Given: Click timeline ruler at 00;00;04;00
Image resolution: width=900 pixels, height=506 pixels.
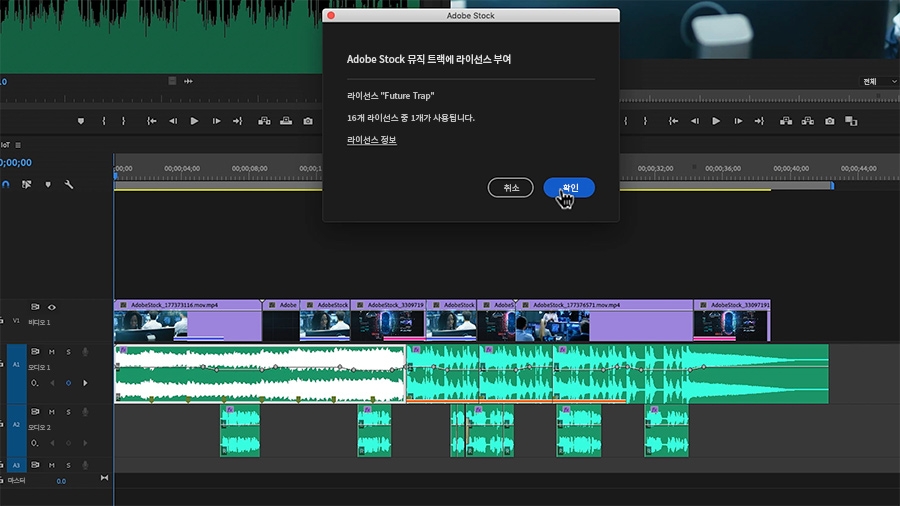Looking at the screenshot, I should [182, 169].
